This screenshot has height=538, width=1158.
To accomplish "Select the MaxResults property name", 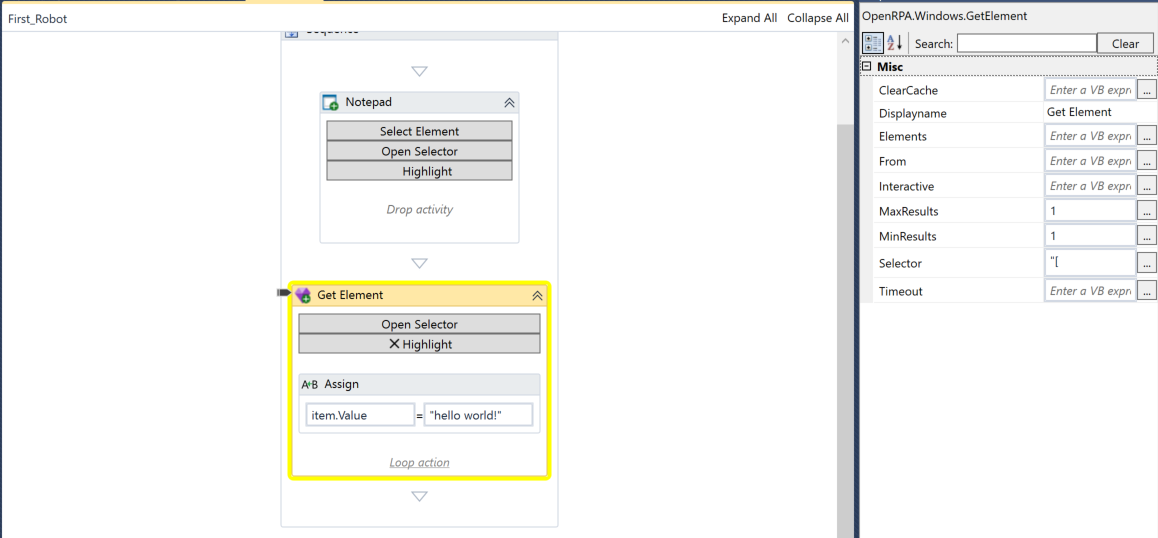I will [x=908, y=211].
